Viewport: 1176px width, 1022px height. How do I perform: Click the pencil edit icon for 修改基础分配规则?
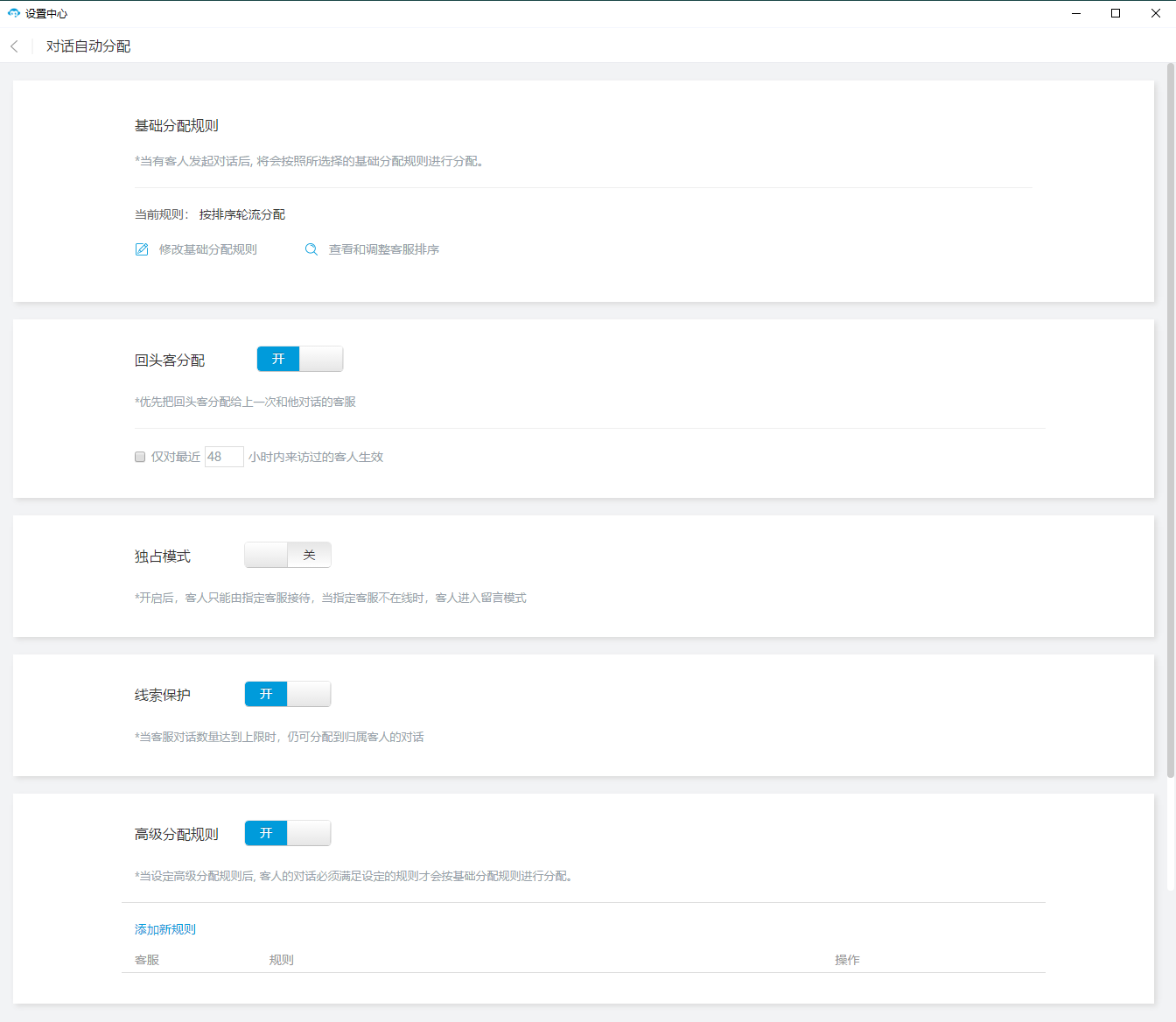coord(142,249)
